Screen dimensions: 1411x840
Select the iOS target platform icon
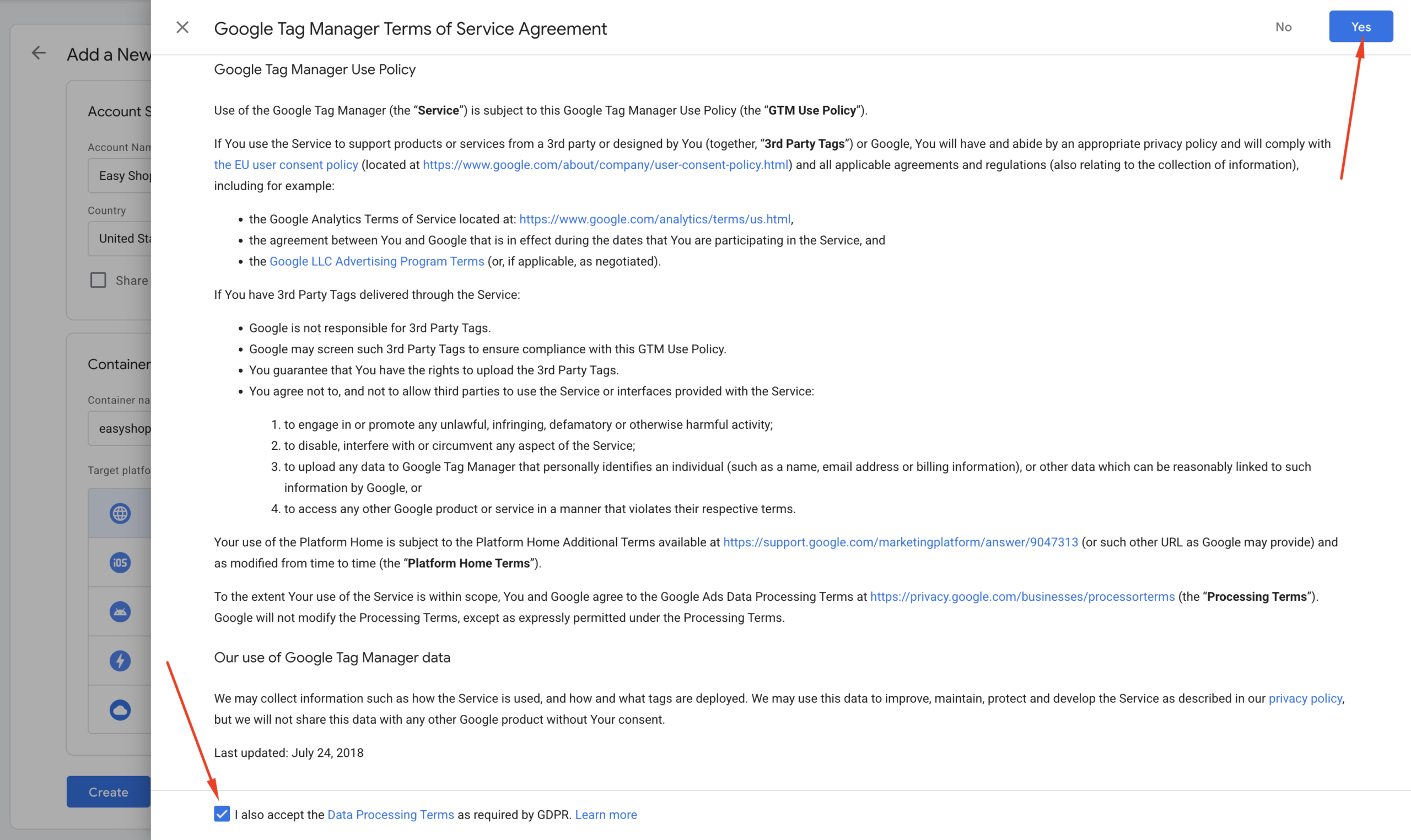click(120, 563)
